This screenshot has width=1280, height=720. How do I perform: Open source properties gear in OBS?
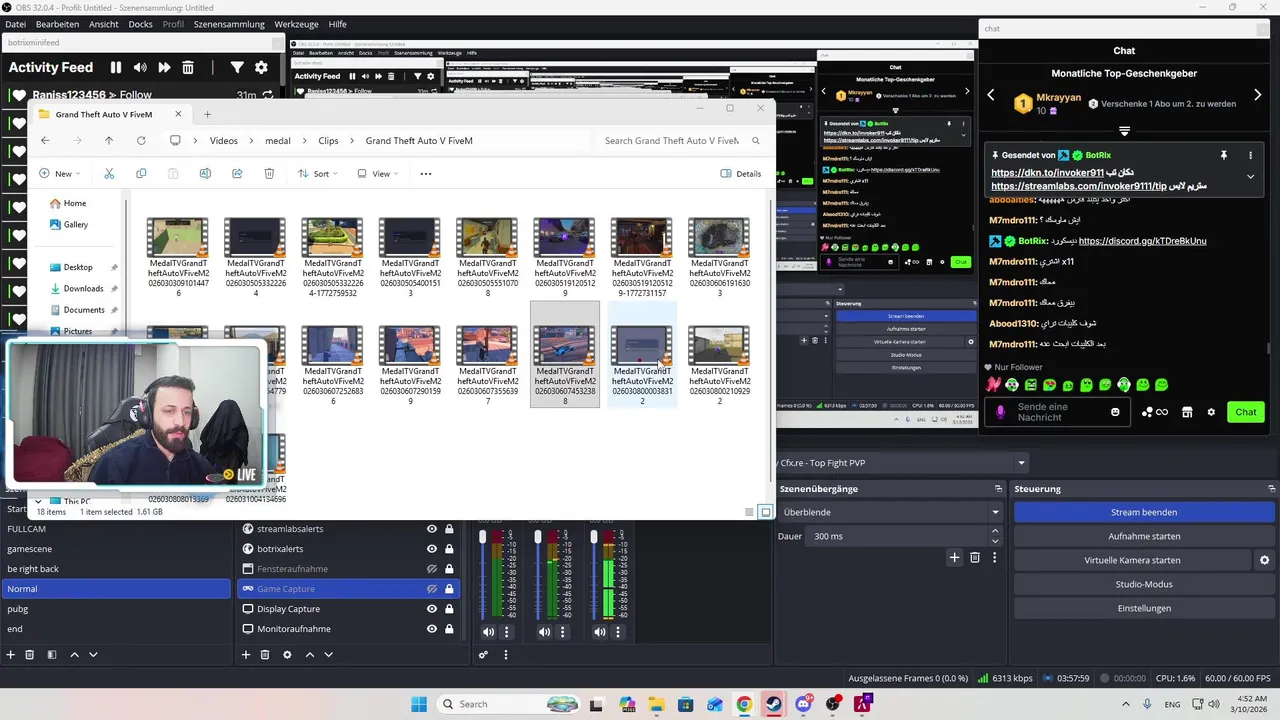(287, 655)
